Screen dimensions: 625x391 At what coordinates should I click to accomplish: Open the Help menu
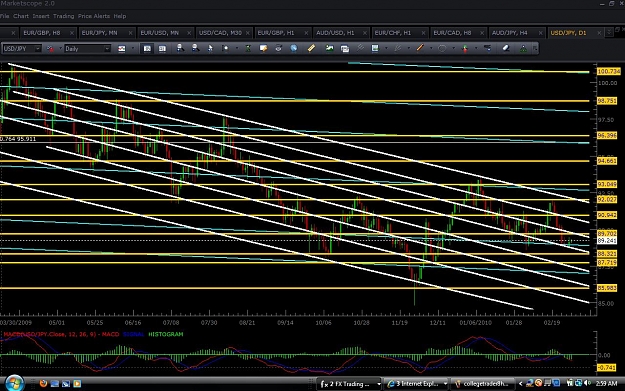click(x=120, y=16)
